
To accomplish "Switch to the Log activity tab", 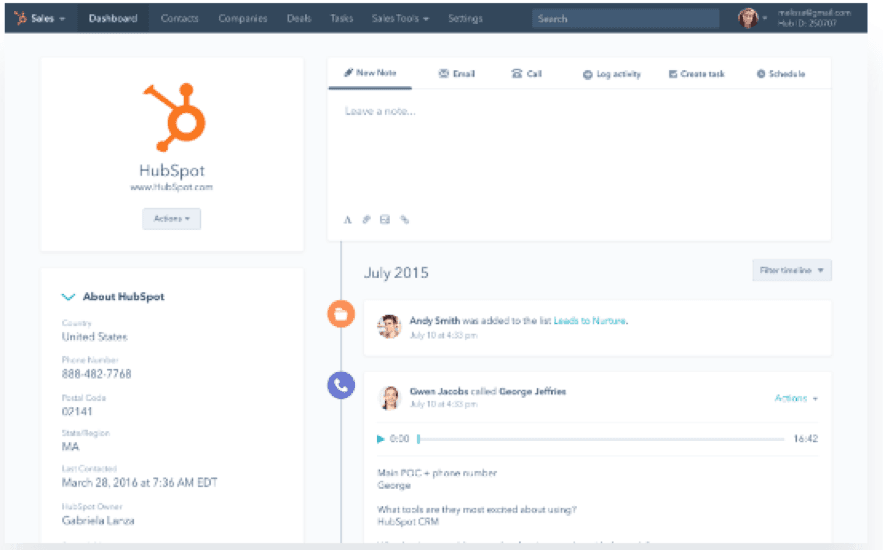I will [x=611, y=74].
